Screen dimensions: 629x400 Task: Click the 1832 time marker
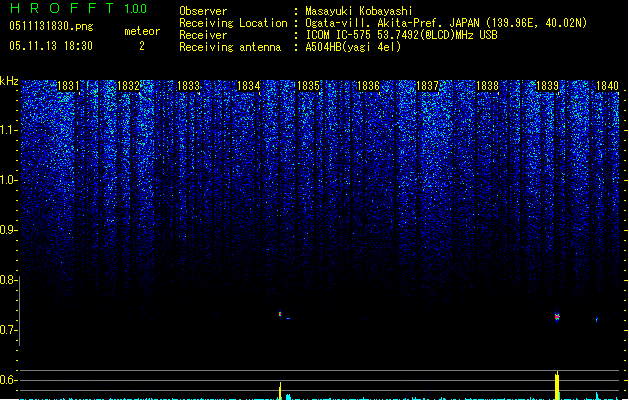(x=128, y=86)
